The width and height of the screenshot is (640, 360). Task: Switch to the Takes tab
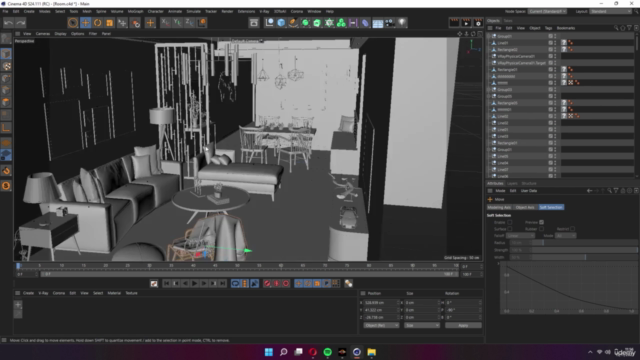[508, 20]
